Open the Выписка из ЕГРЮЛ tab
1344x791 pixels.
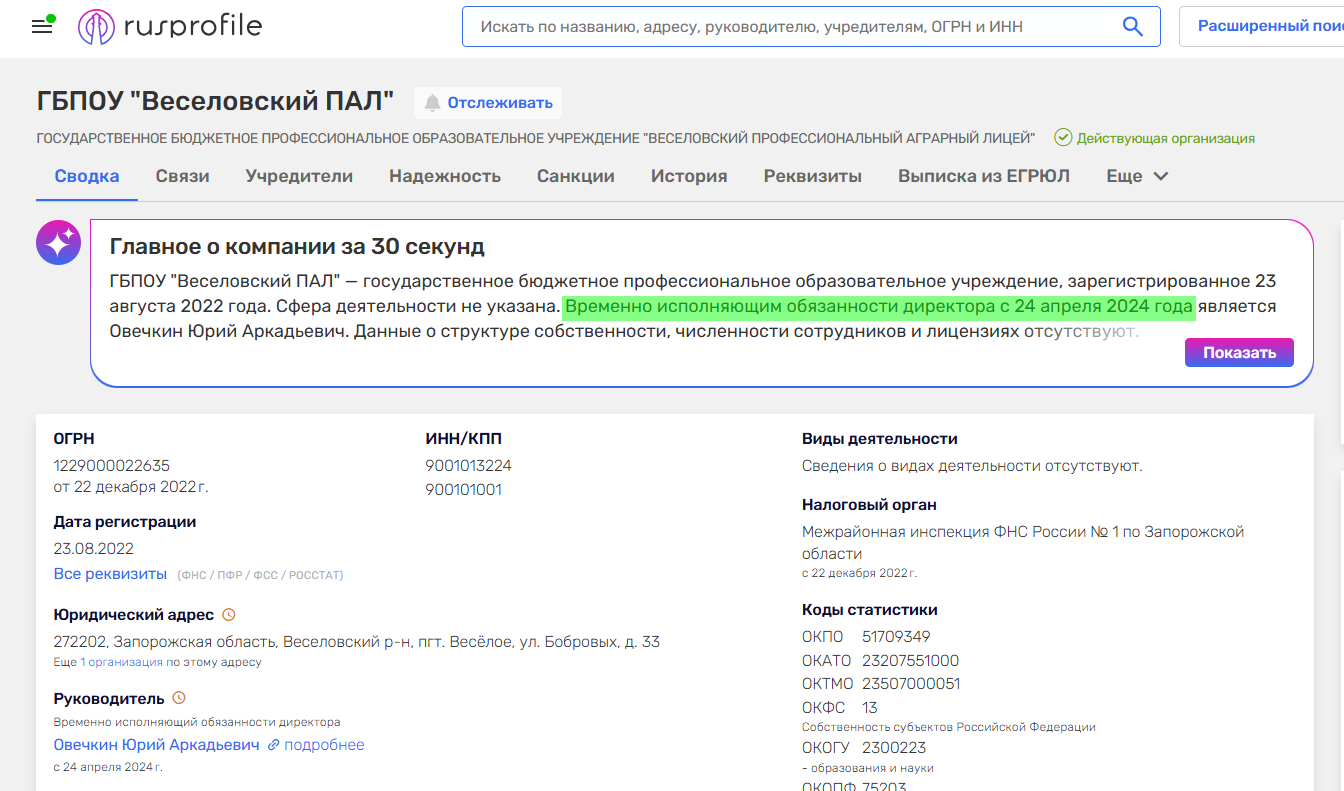click(983, 176)
